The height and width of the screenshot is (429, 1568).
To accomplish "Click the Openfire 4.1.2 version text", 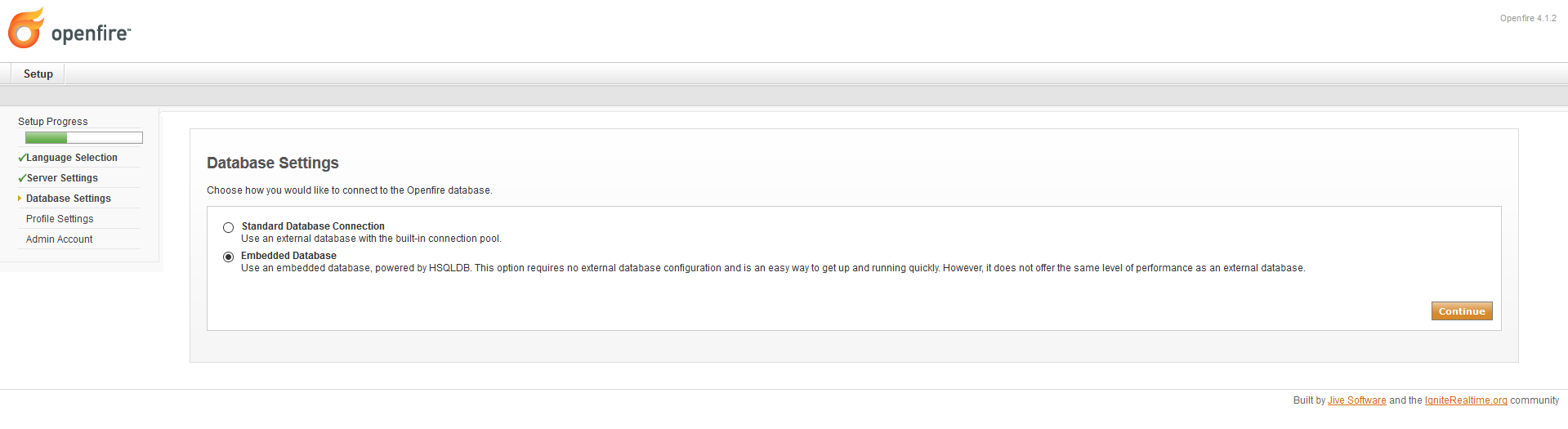I will [1528, 18].
